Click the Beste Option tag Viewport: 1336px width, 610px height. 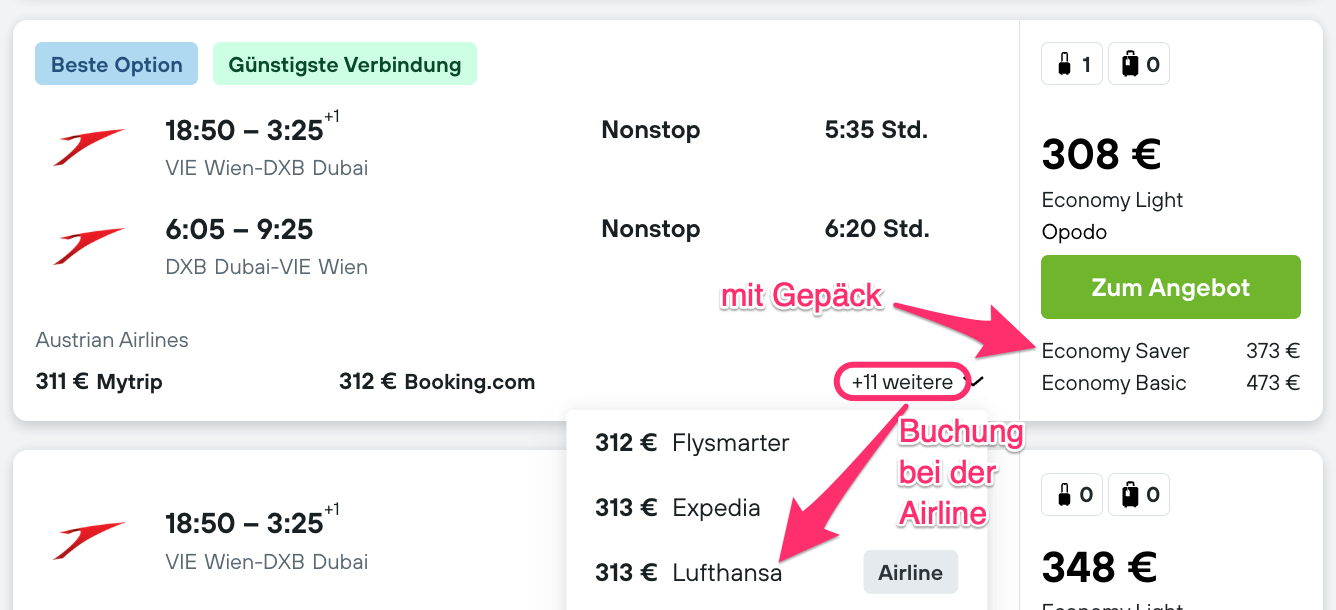click(x=117, y=65)
